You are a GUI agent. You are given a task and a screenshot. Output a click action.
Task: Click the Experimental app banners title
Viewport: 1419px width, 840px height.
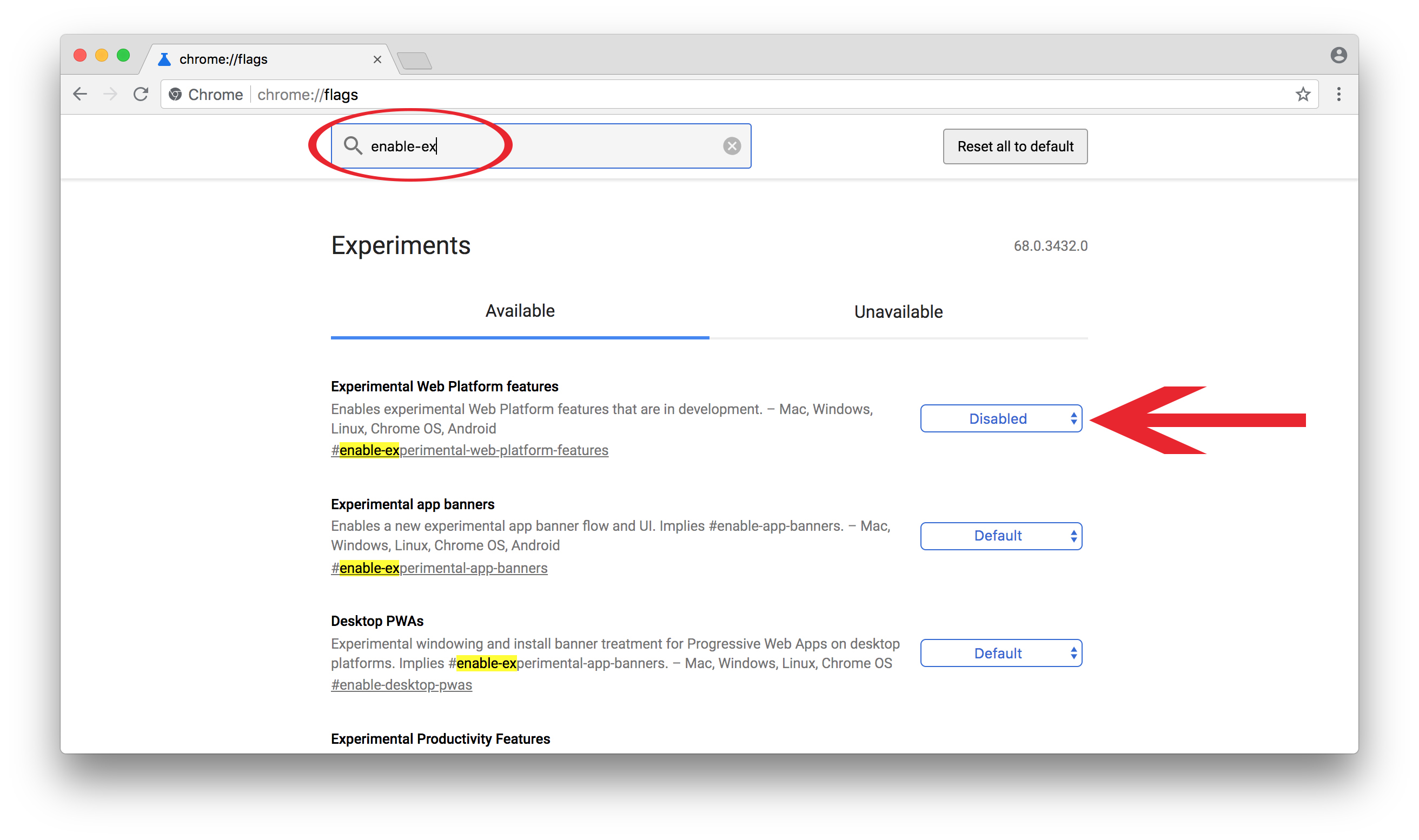[x=412, y=504]
